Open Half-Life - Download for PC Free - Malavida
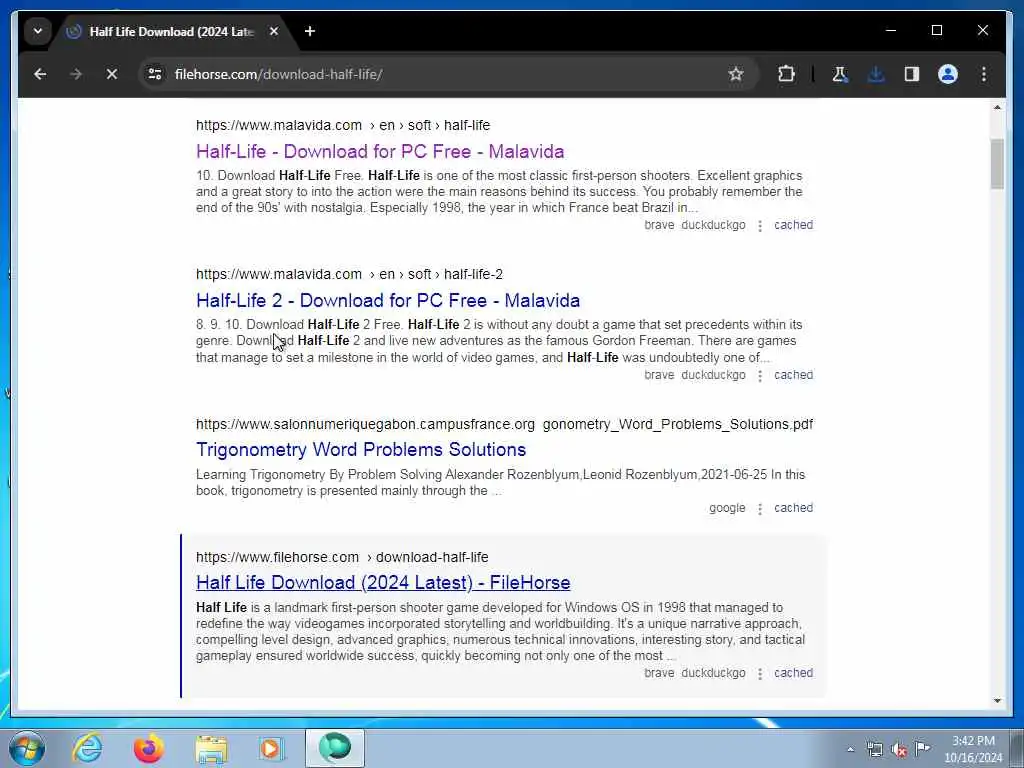This screenshot has width=1024, height=768. tap(380, 152)
